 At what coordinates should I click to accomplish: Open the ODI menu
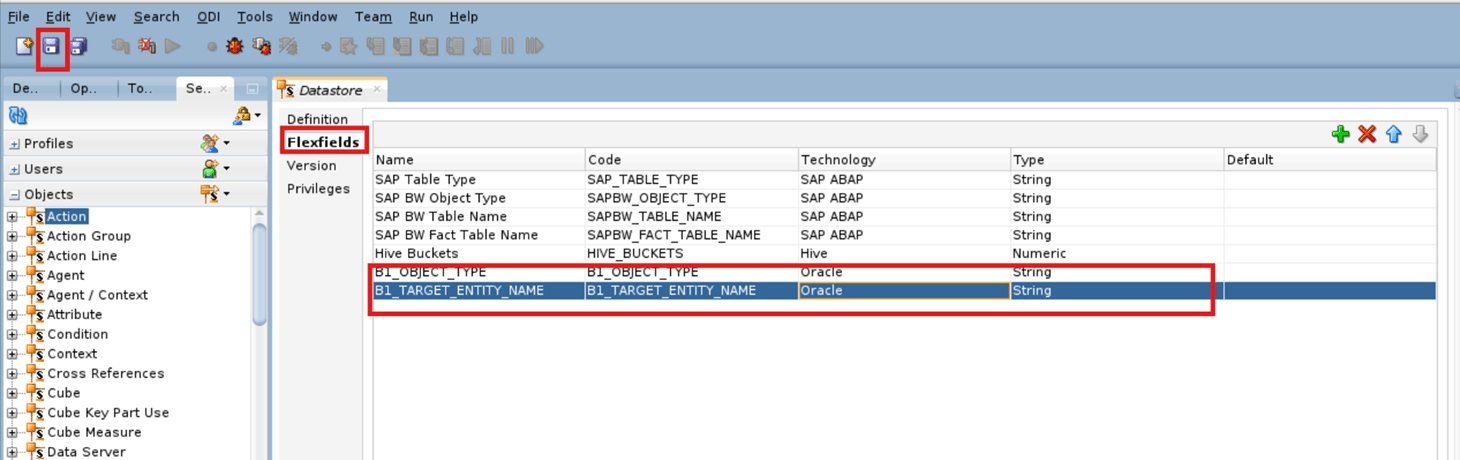pyautogui.click(x=208, y=17)
